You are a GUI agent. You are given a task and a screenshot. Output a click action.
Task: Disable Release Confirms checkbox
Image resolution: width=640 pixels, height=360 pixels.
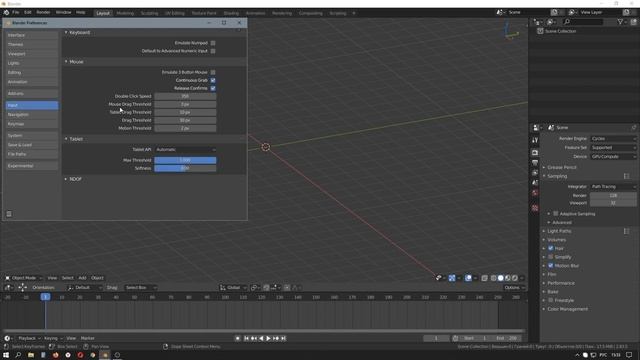click(x=213, y=88)
